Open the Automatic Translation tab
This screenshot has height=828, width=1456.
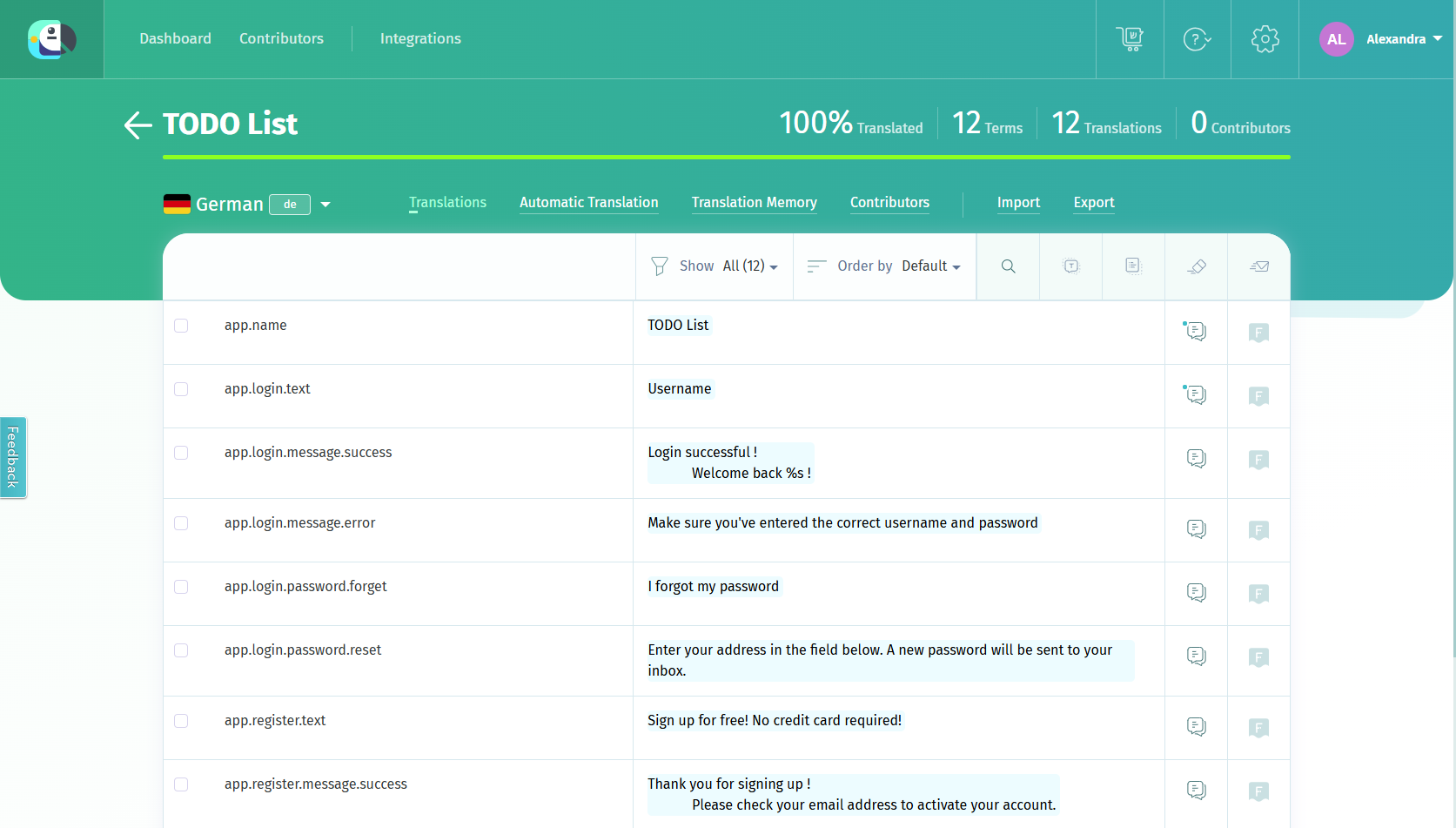(x=588, y=203)
